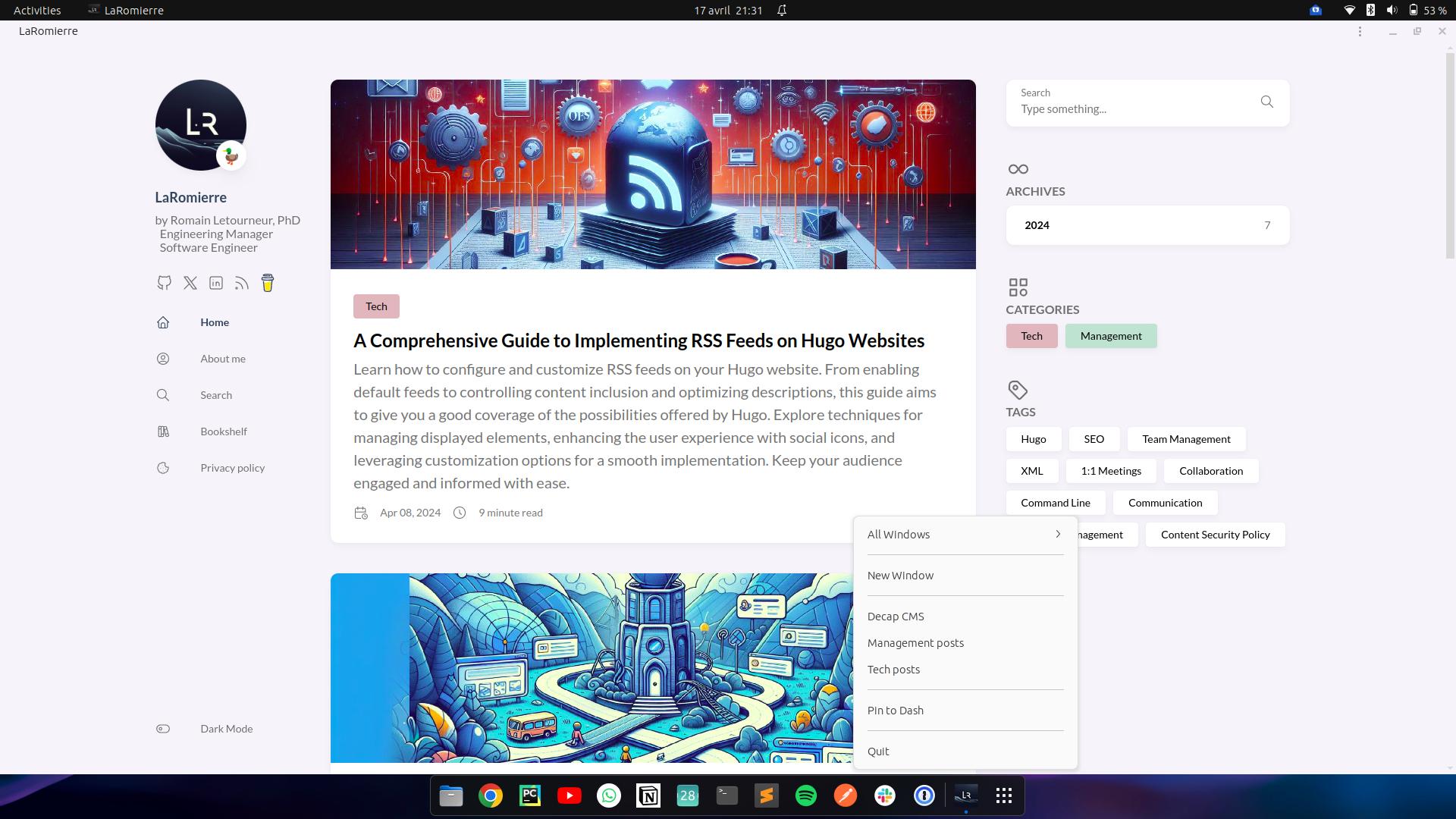Select Pin to Dash
The width and height of the screenshot is (1456, 819).
[x=965, y=711]
